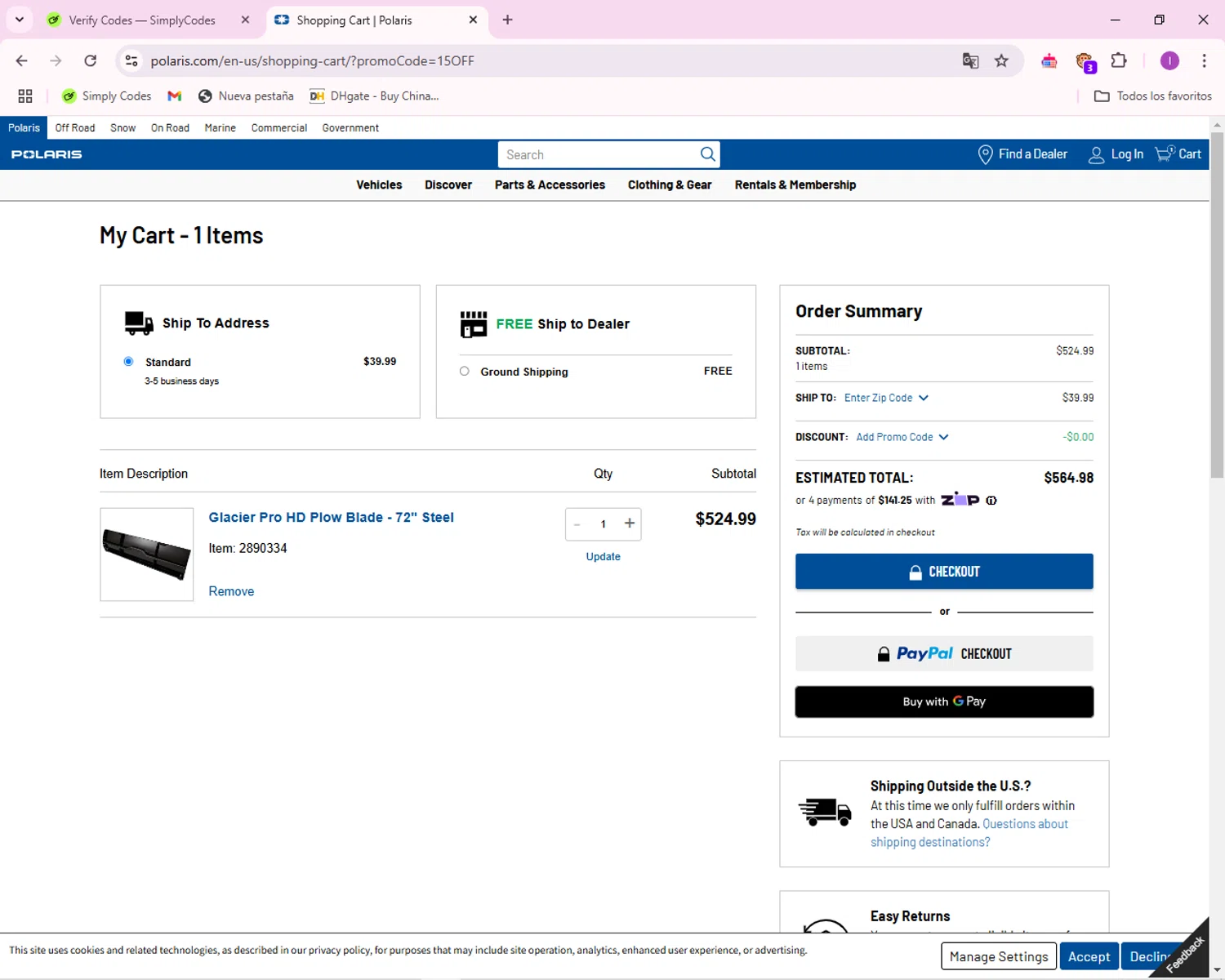Open Parts & Accessories menu
This screenshot has width=1225, height=980.
[550, 185]
